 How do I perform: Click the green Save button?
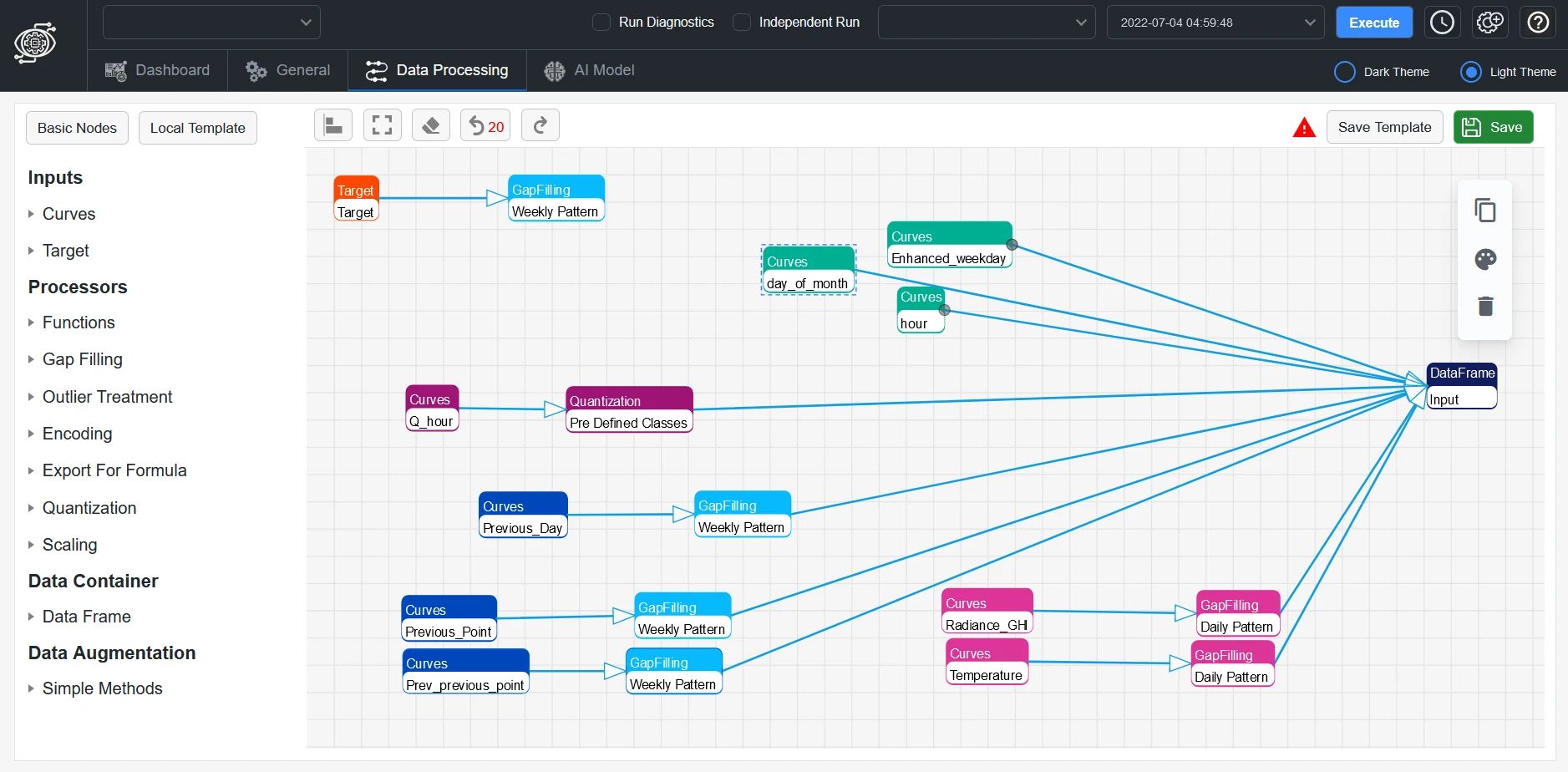coord(1493,127)
